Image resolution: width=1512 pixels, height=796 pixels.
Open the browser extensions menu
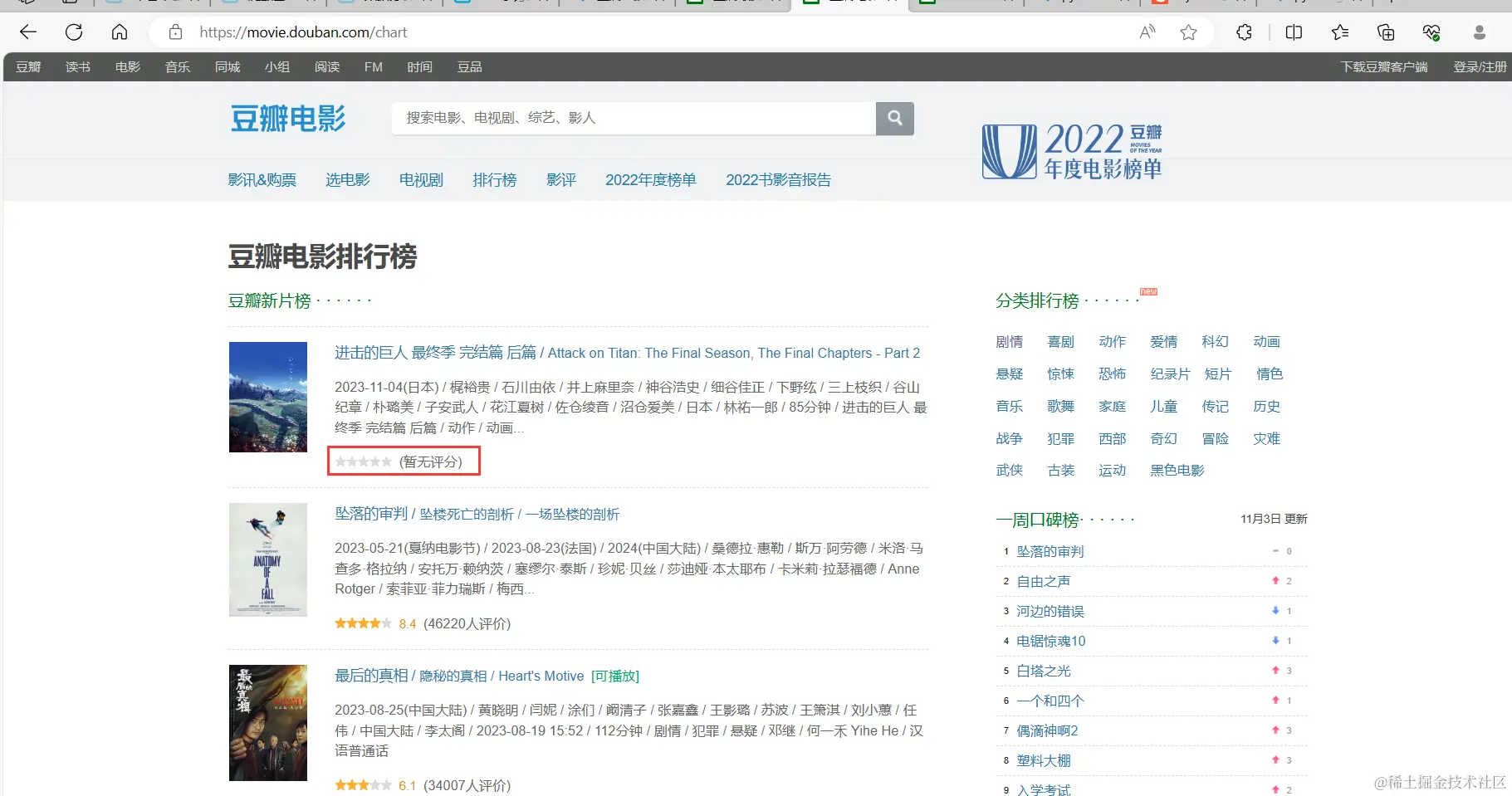pos(1244,32)
